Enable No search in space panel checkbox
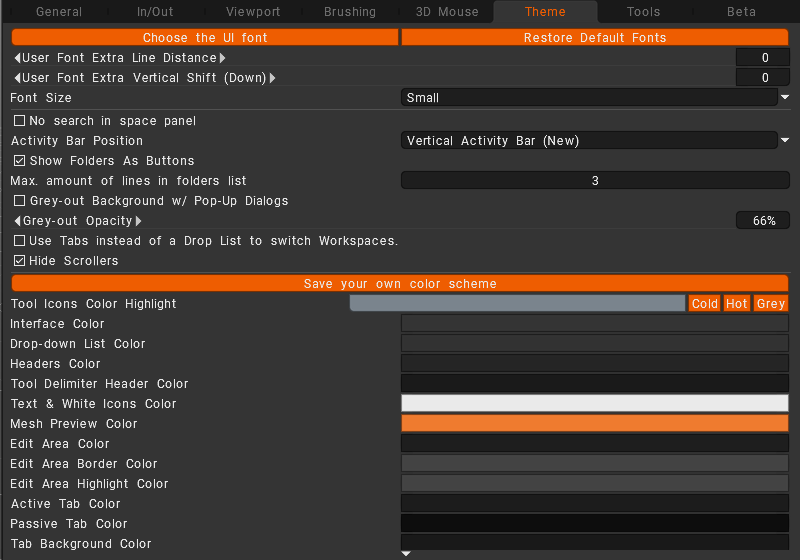 (19, 121)
